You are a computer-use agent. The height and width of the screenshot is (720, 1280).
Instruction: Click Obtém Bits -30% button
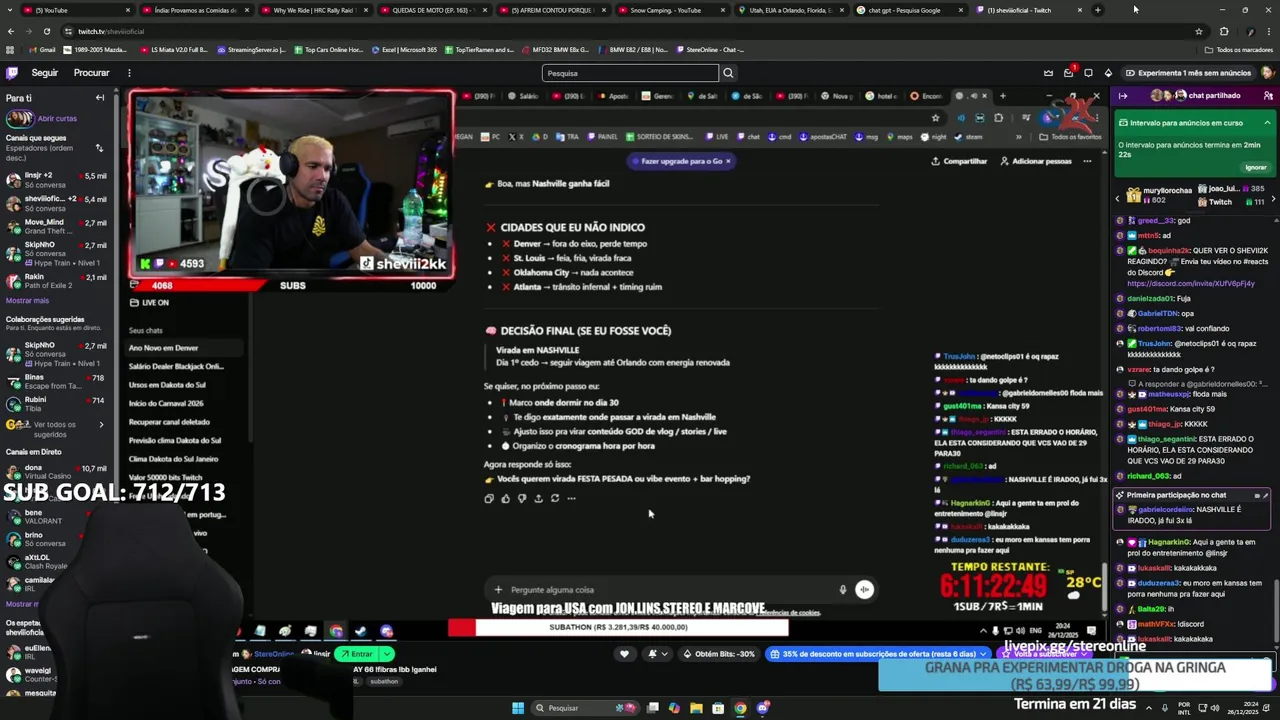click(x=718, y=654)
